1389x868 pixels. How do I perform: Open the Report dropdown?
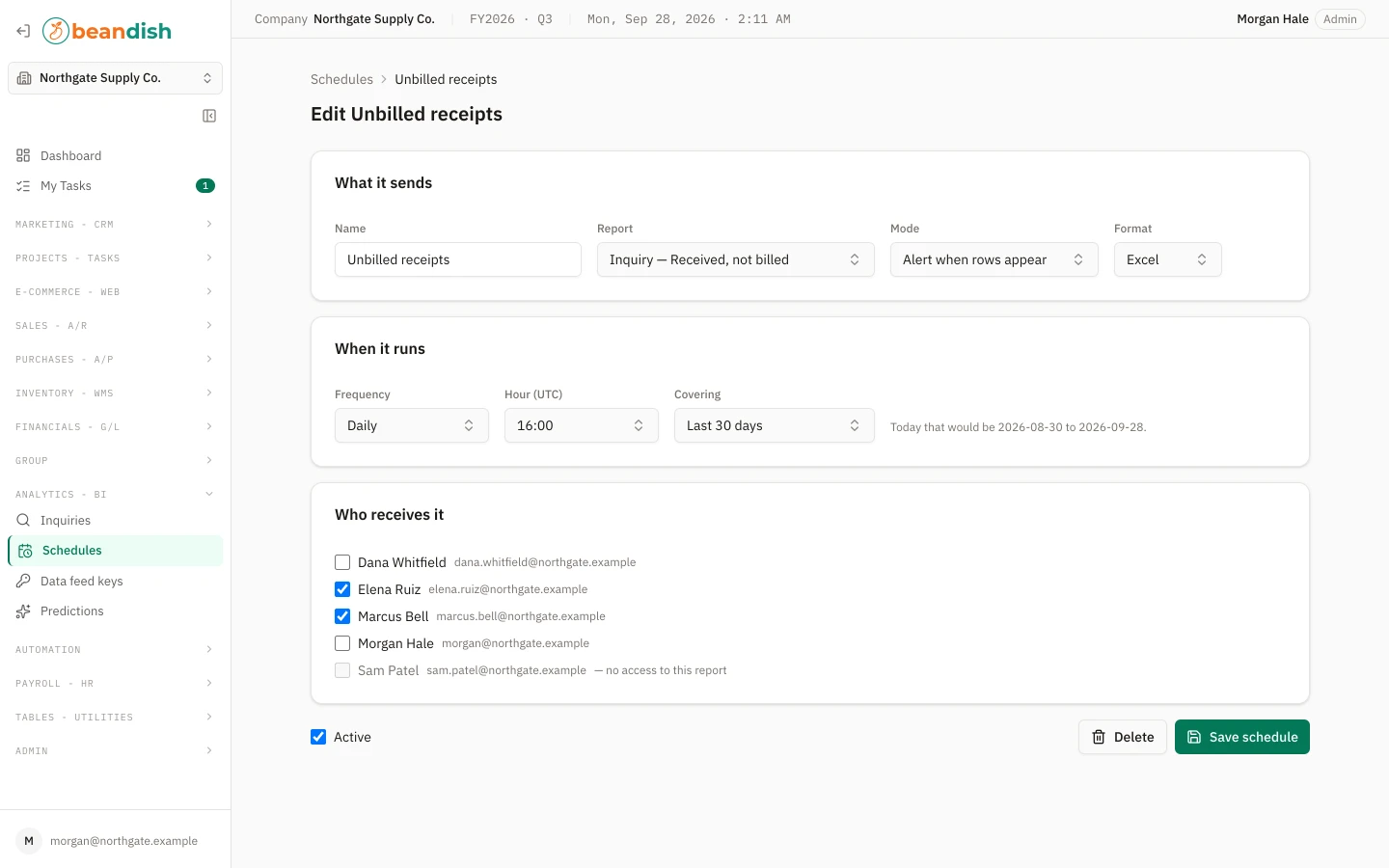click(x=736, y=259)
